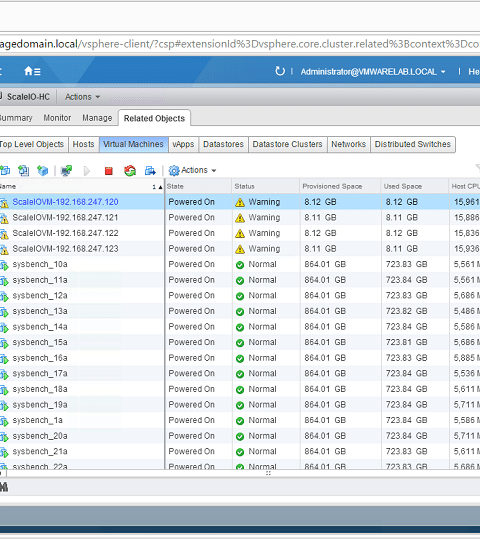This screenshot has height=539, width=480.
Task: Click the Migrate virtual machine icon
Action: coord(150,170)
